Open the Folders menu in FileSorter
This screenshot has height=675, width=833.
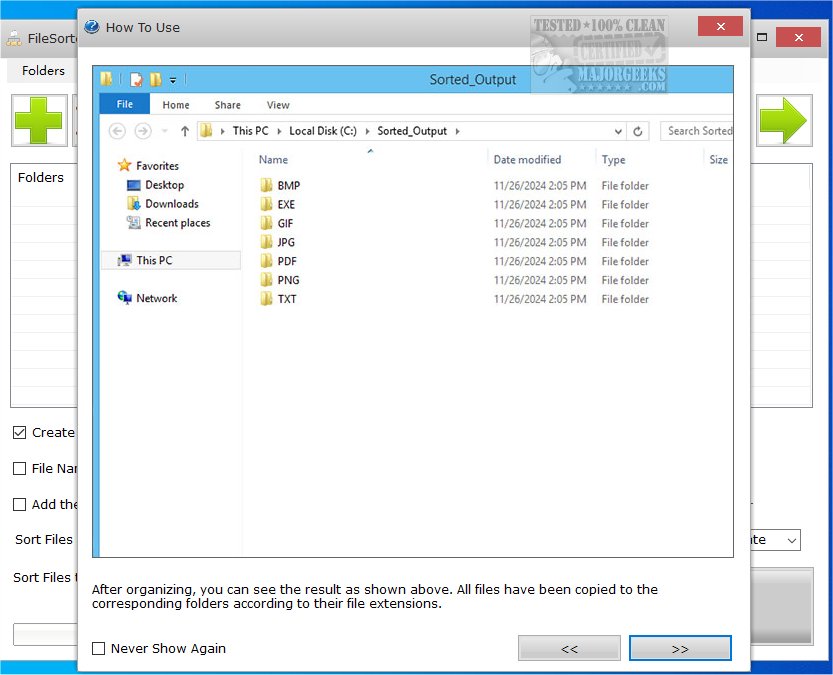[x=43, y=71]
